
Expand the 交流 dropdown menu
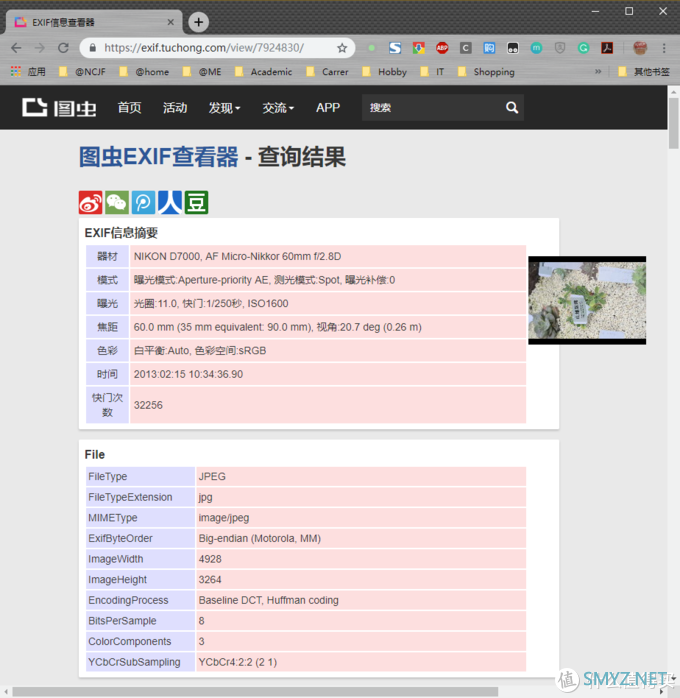coord(278,108)
